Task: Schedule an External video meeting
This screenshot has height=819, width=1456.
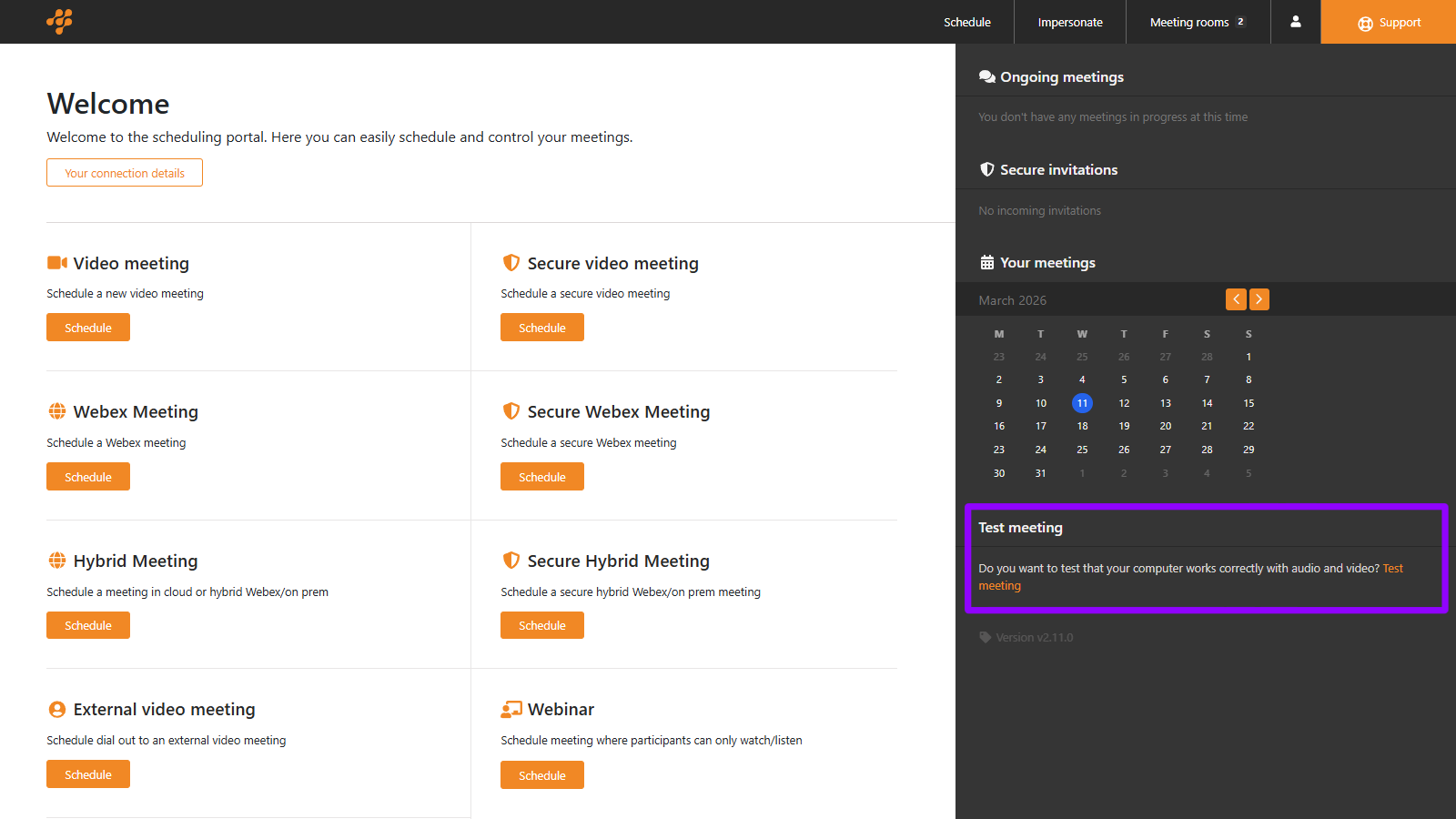Action: [88, 774]
